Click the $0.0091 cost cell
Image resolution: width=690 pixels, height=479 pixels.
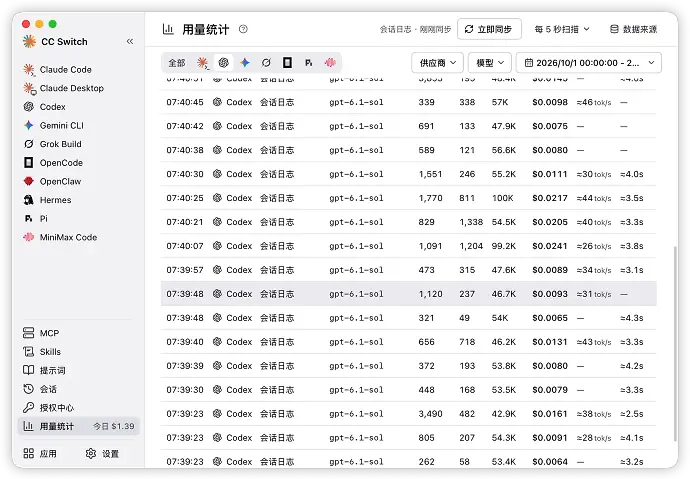coord(550,438)
